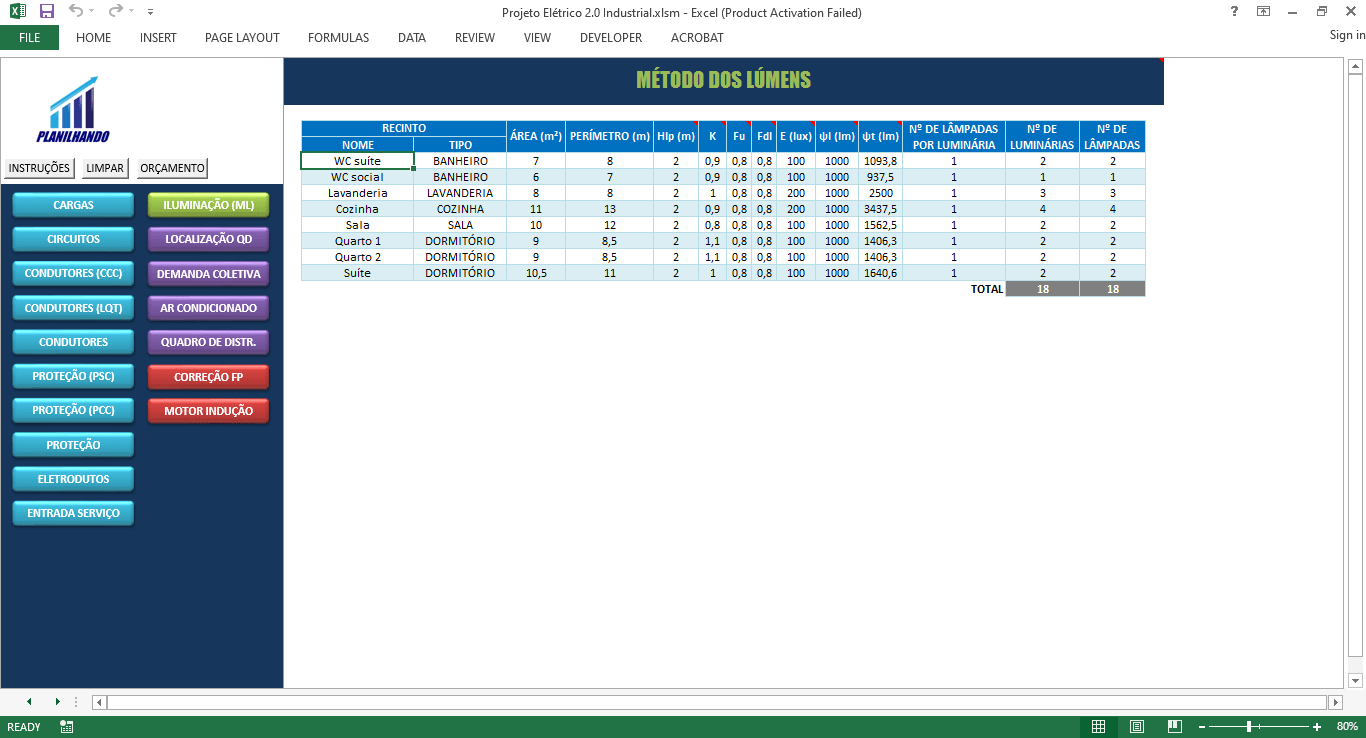Click the ELETRODUTOS button
This screenshot has width=1366, height=738.
73,479
